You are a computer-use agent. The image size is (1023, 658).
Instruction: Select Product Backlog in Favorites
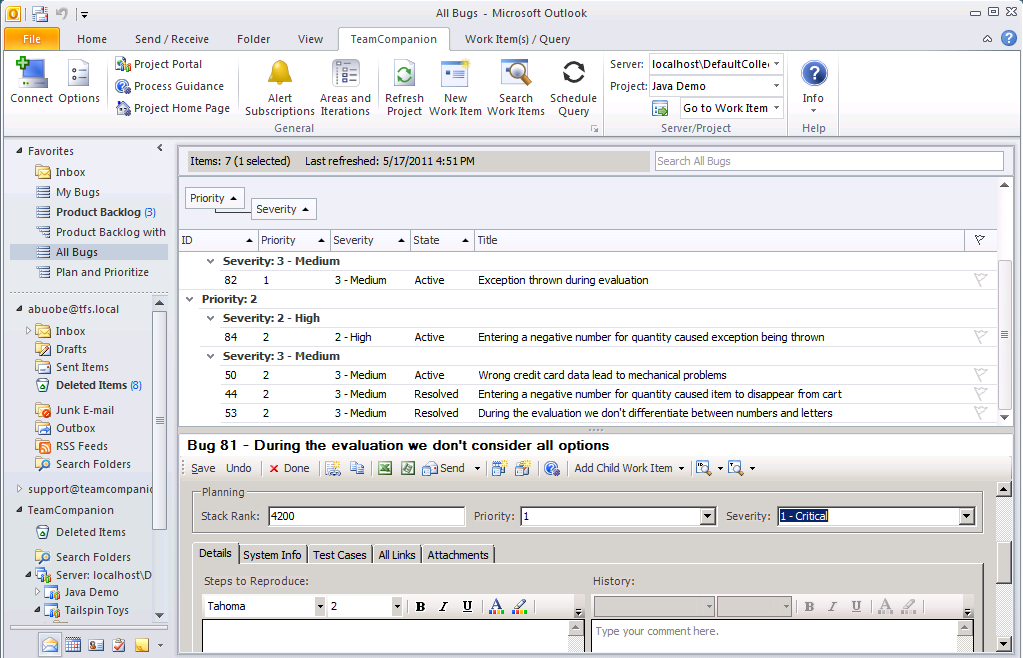coord(98,212)
